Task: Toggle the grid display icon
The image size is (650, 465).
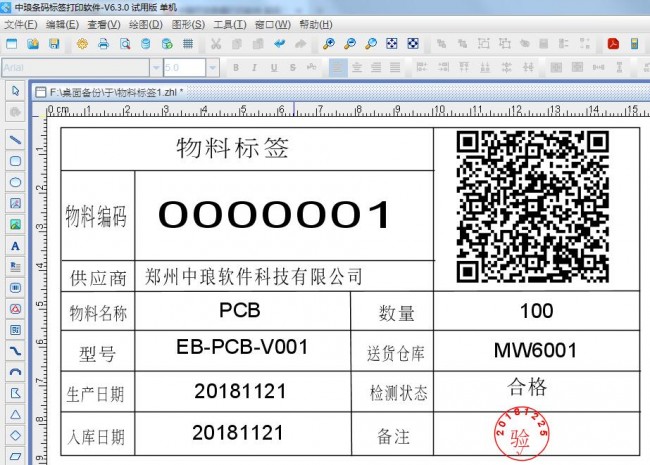Action: [x=188, y=44]
